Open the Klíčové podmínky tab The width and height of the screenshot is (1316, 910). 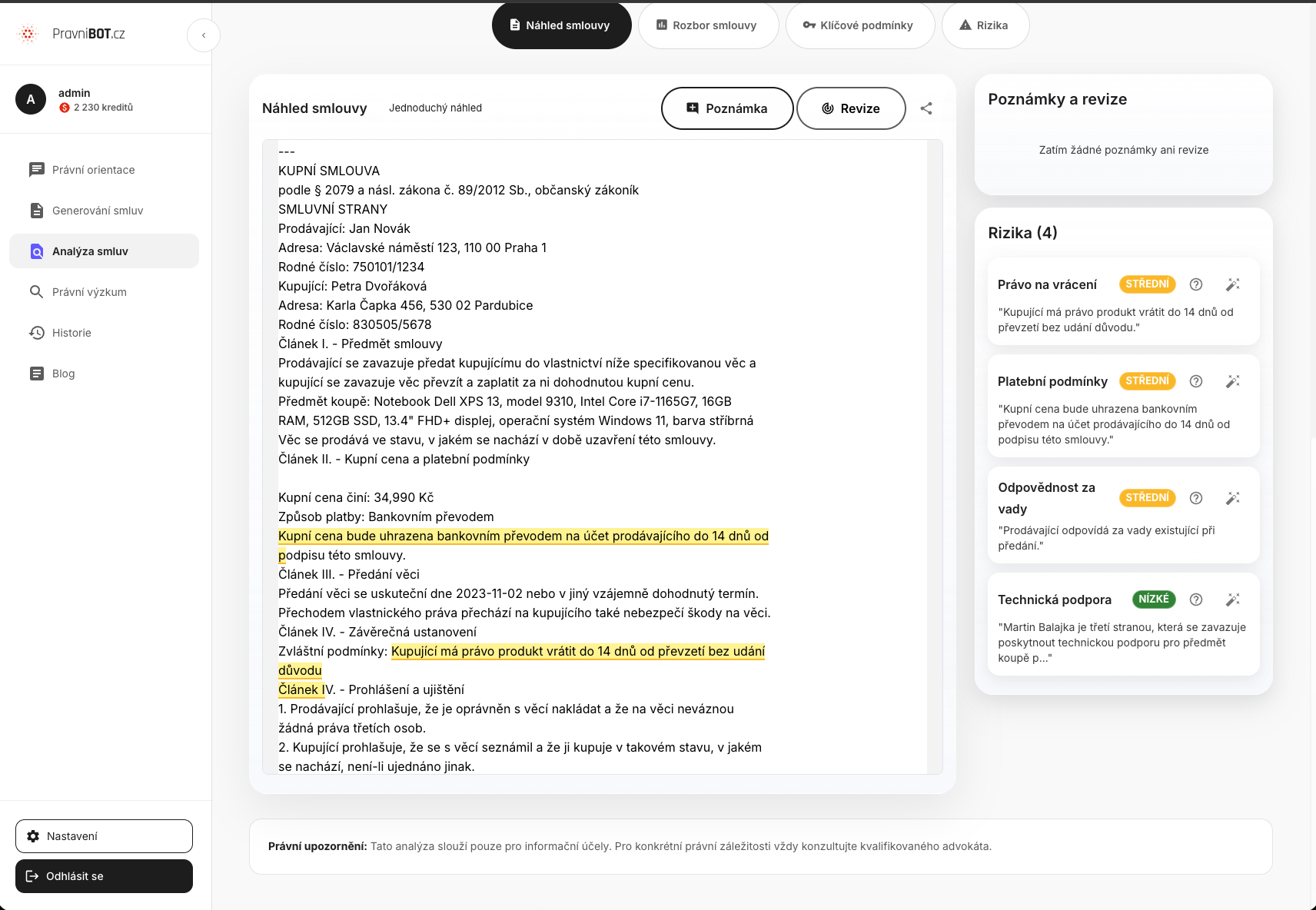click(x=860, y=25)
